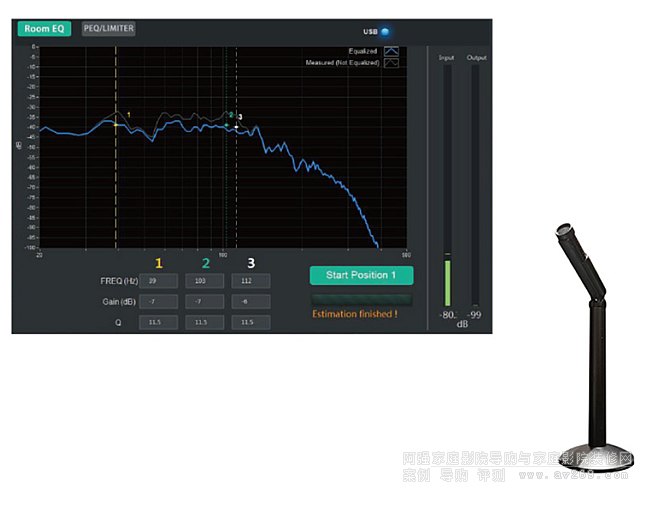Click the Start Position 1 button
Image resolution: width=650 pixels, height=506 pixels.
click(x=361, y=275)
